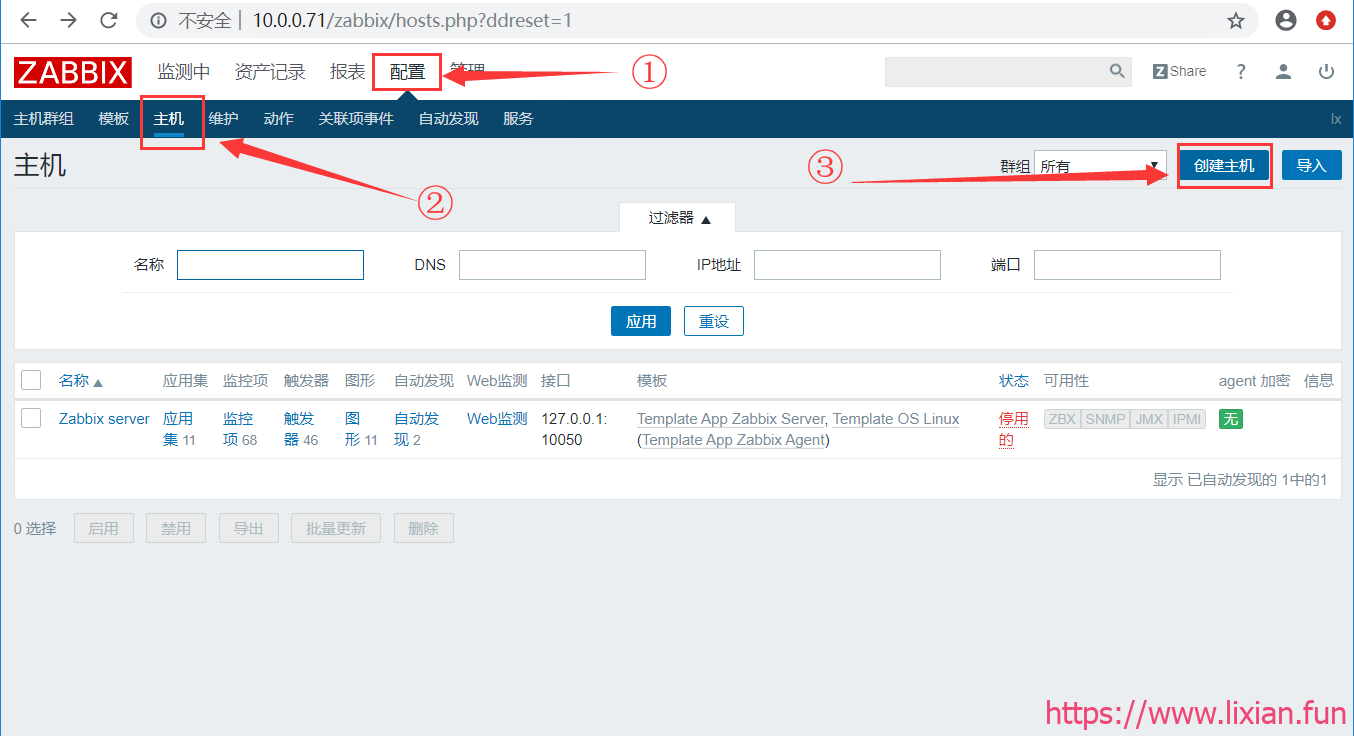This screenshot has width=1354, height=736.
Task: Tick the Zabbix server row checkbox
Action: tap(31, 418)
